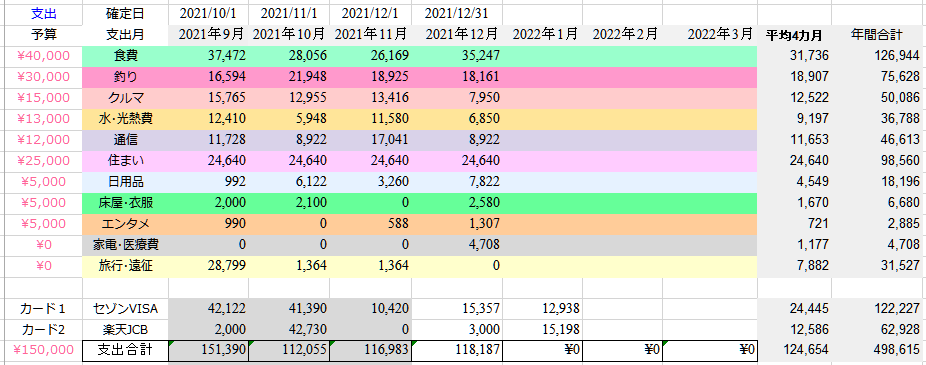Select the 楽天JCB card cell
This screenshot has height=365, width=926.
click(125, 329)
